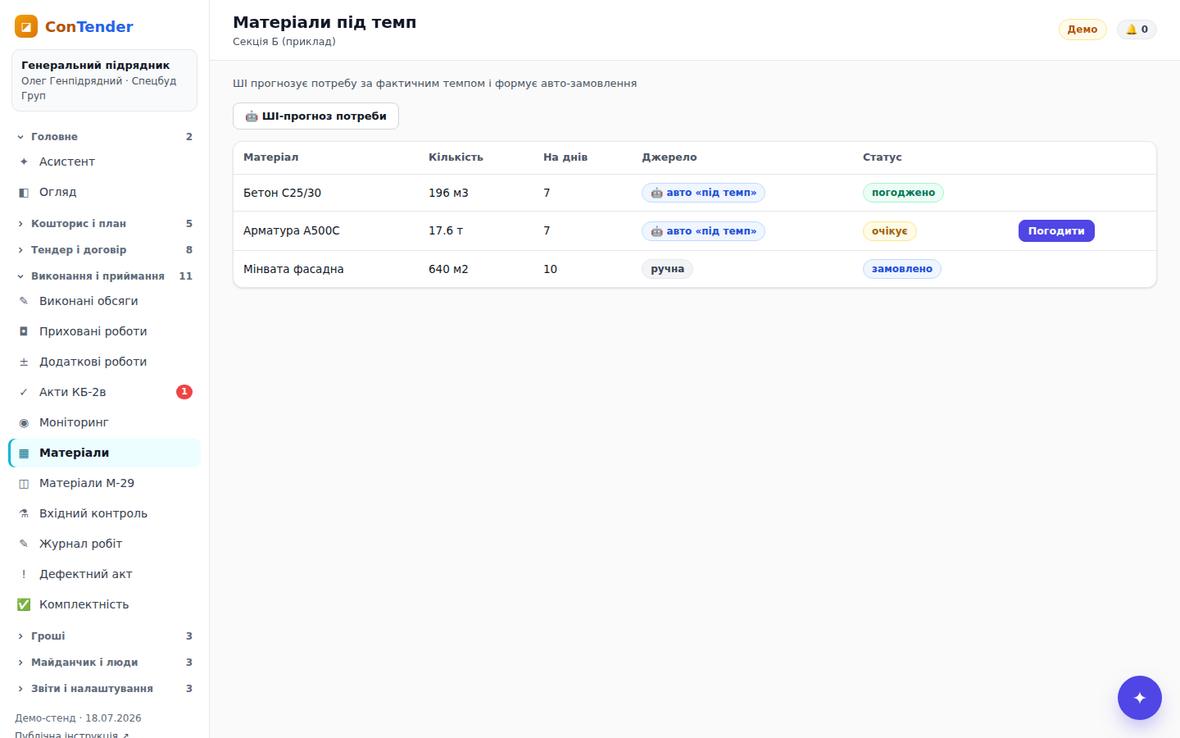The height and width of the screenshot is (738, 1180).
Task: Click the Приховані роботи icon
Action: tap(23, 332)
